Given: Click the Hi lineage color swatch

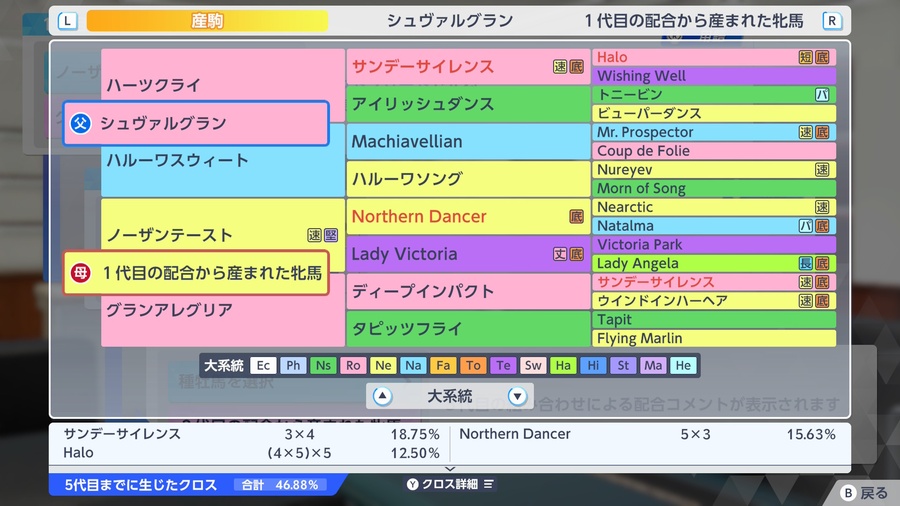Looking at the screenshot, I should click(593, 365).
